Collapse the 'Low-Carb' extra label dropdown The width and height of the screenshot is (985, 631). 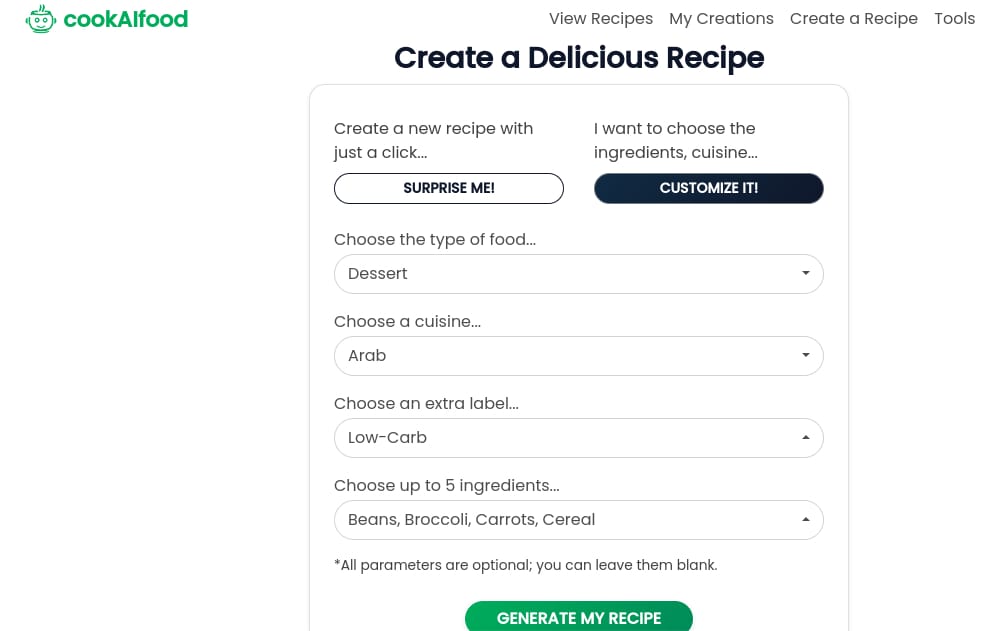(578, 437)
